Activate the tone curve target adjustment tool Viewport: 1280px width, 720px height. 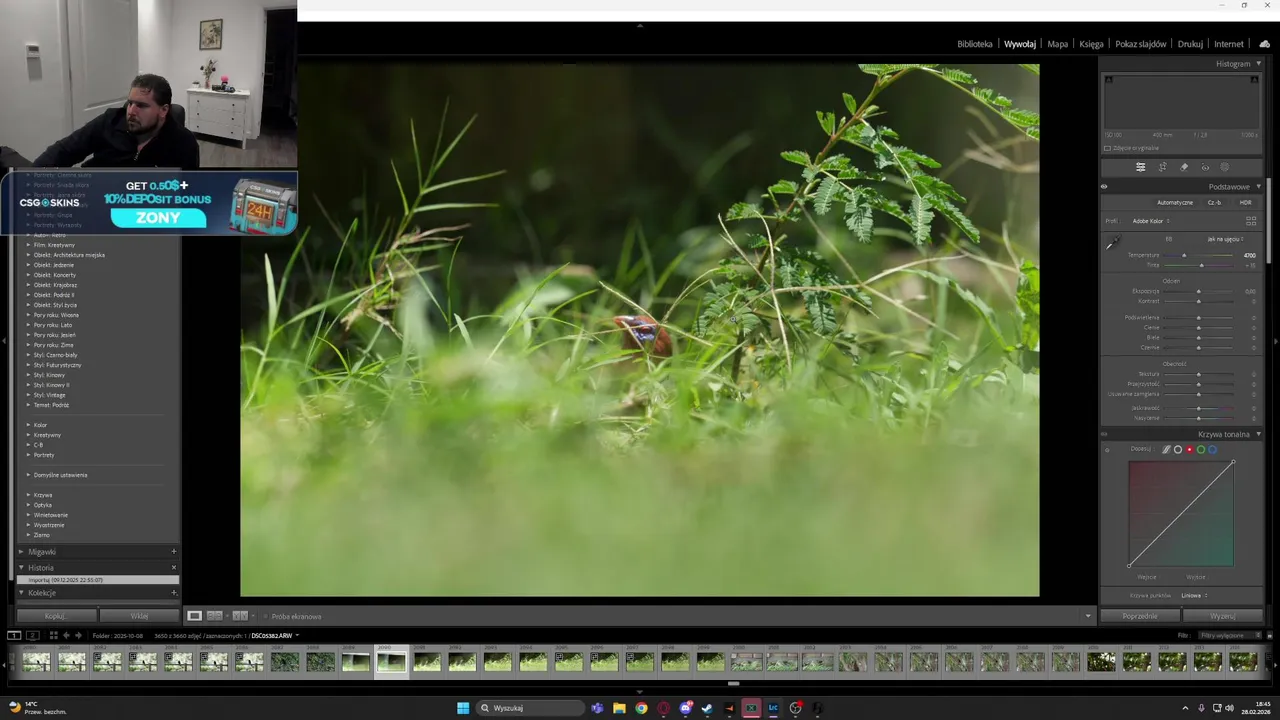pos(1107,450)
